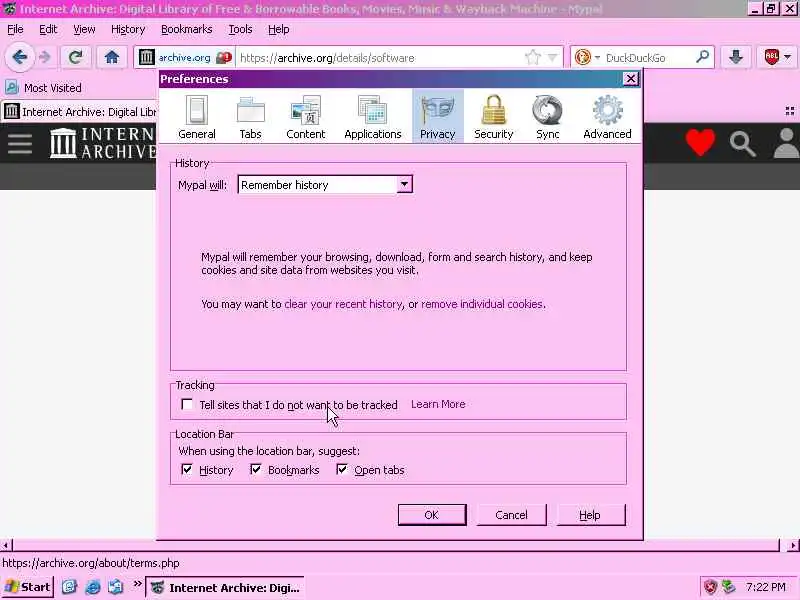The width and height of the screenshot is (800, 600).
Task: Open the History menu
Action: pos(128,30)
